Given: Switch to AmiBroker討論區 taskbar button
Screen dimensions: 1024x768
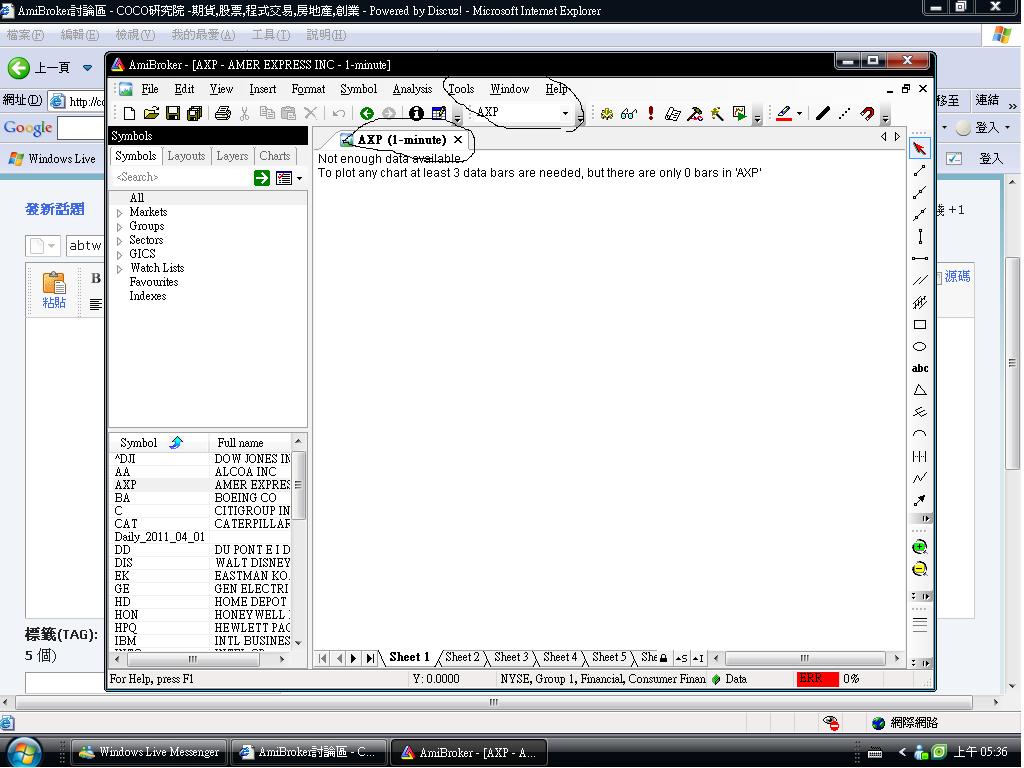Looking at the screenshot, I should coord(309,752).
